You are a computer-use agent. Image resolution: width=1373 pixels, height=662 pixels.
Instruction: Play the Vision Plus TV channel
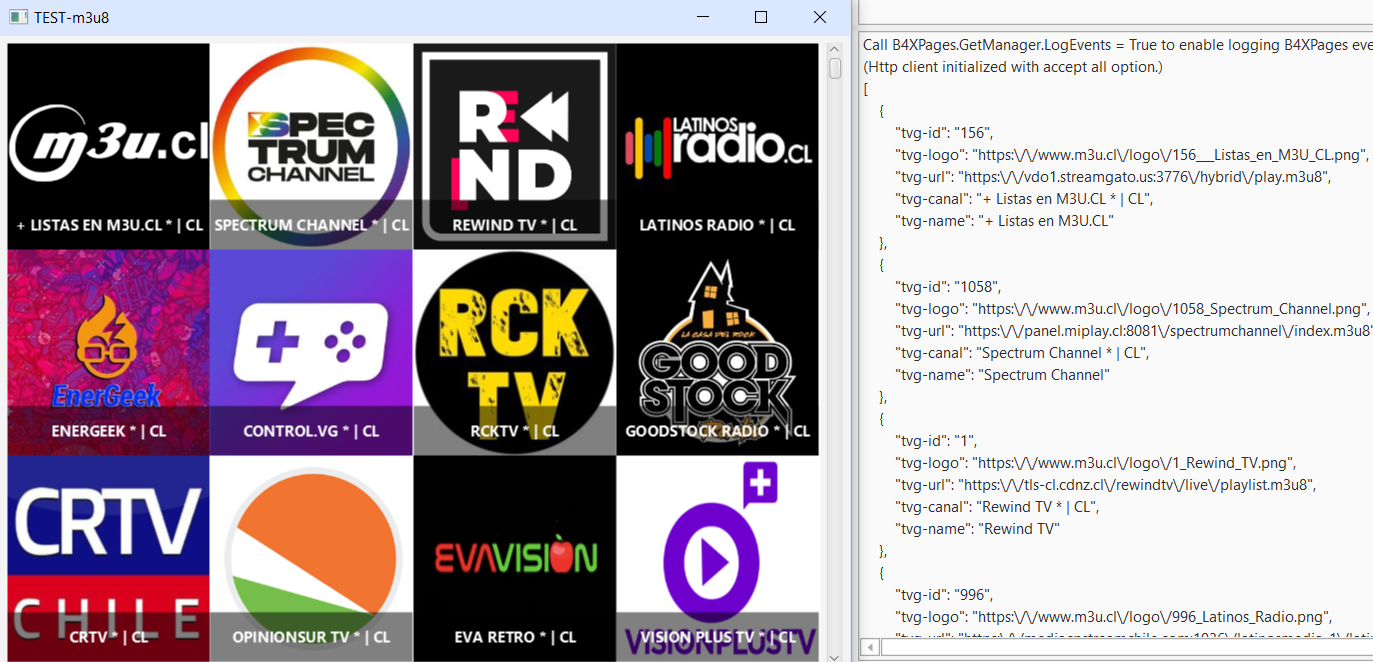pos(717,557)
